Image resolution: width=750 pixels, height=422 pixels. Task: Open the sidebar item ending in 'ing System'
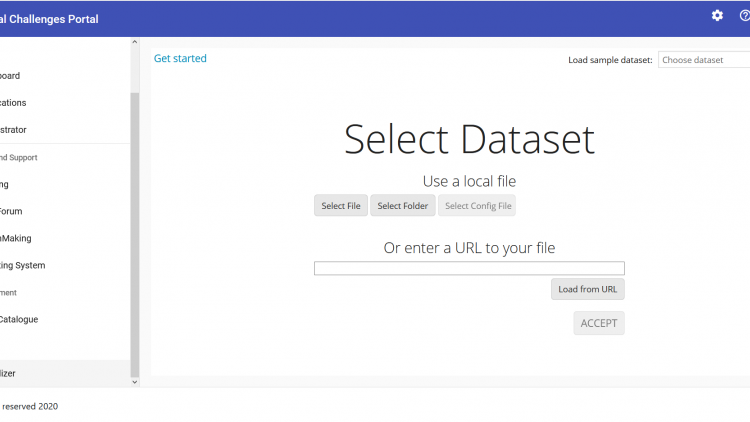coord(22,266)
